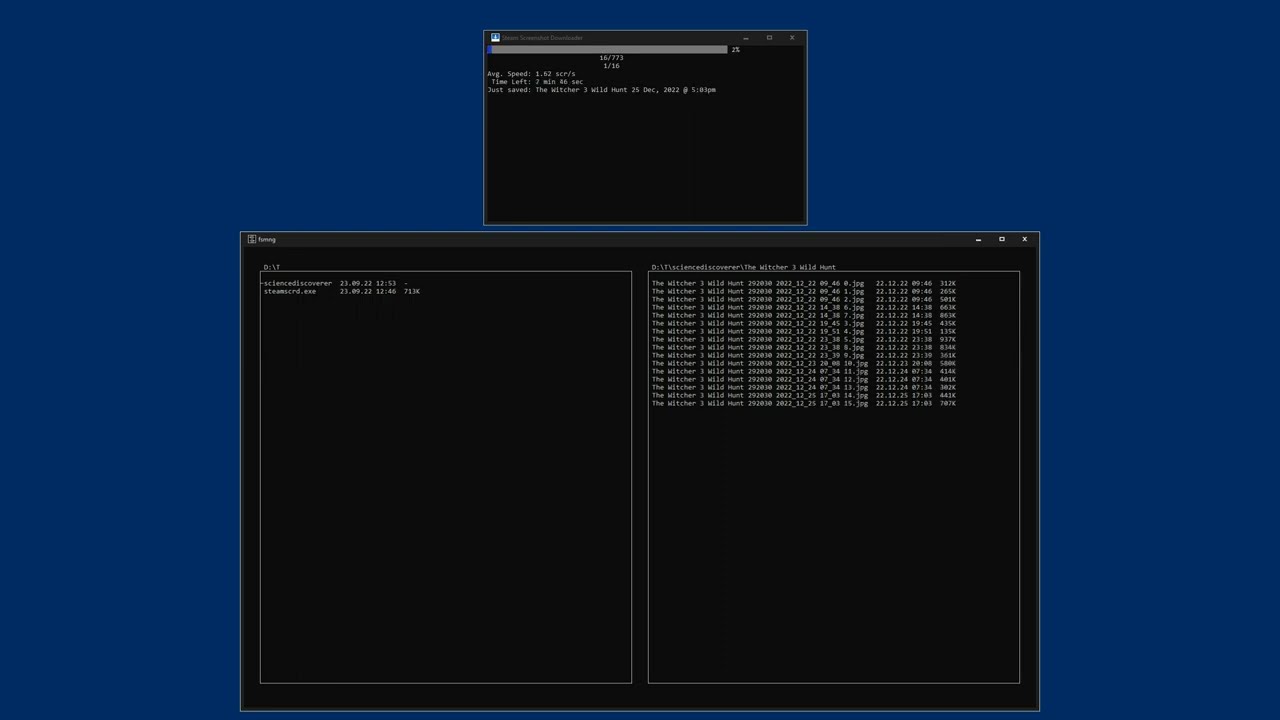The height and width of the screenshot is (720, 1280).
Task: Click the Just saved Witcher 3 line
Action: (601, 90)
